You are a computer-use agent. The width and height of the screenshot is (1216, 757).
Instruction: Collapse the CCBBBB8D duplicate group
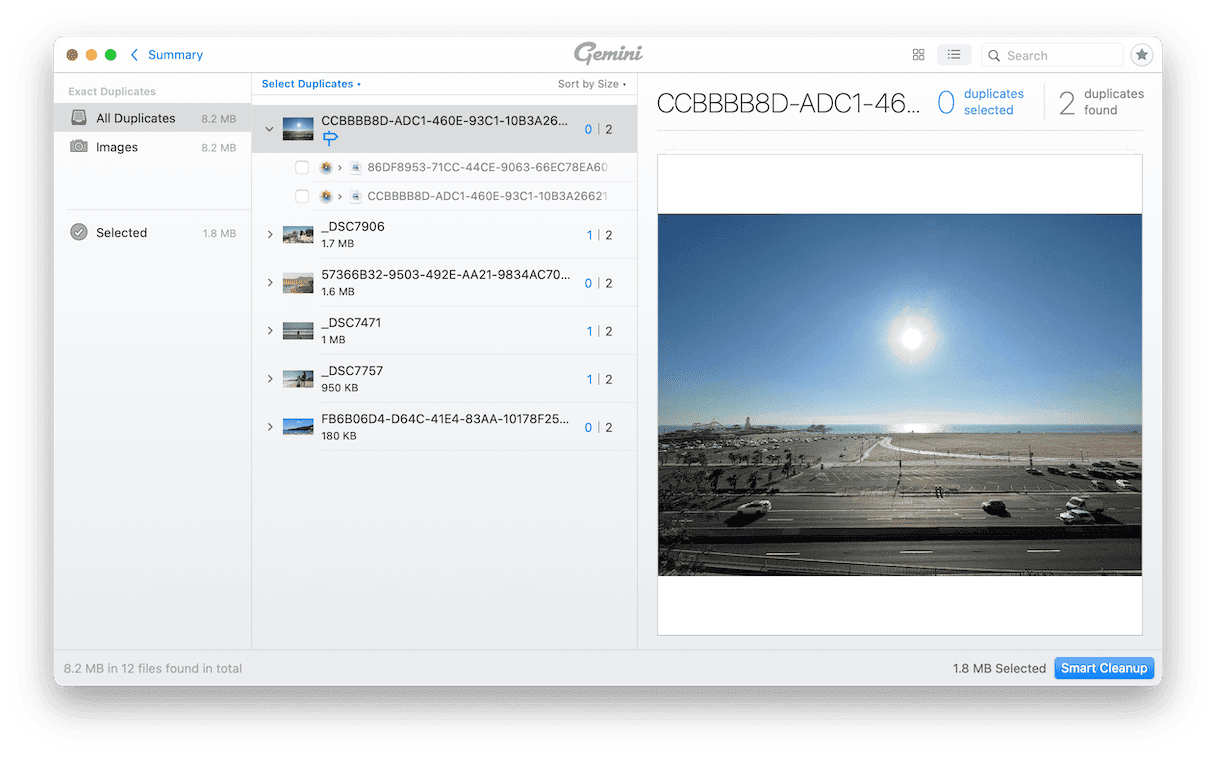tap(270, 129)
